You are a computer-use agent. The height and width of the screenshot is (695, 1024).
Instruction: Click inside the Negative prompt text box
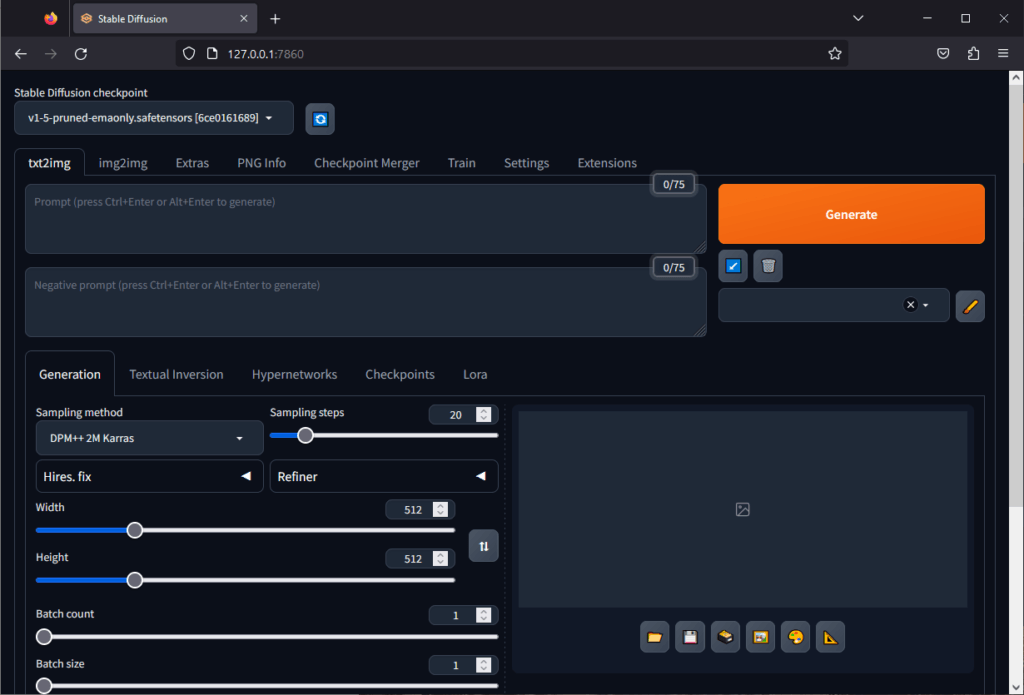(x=365, y=302)
